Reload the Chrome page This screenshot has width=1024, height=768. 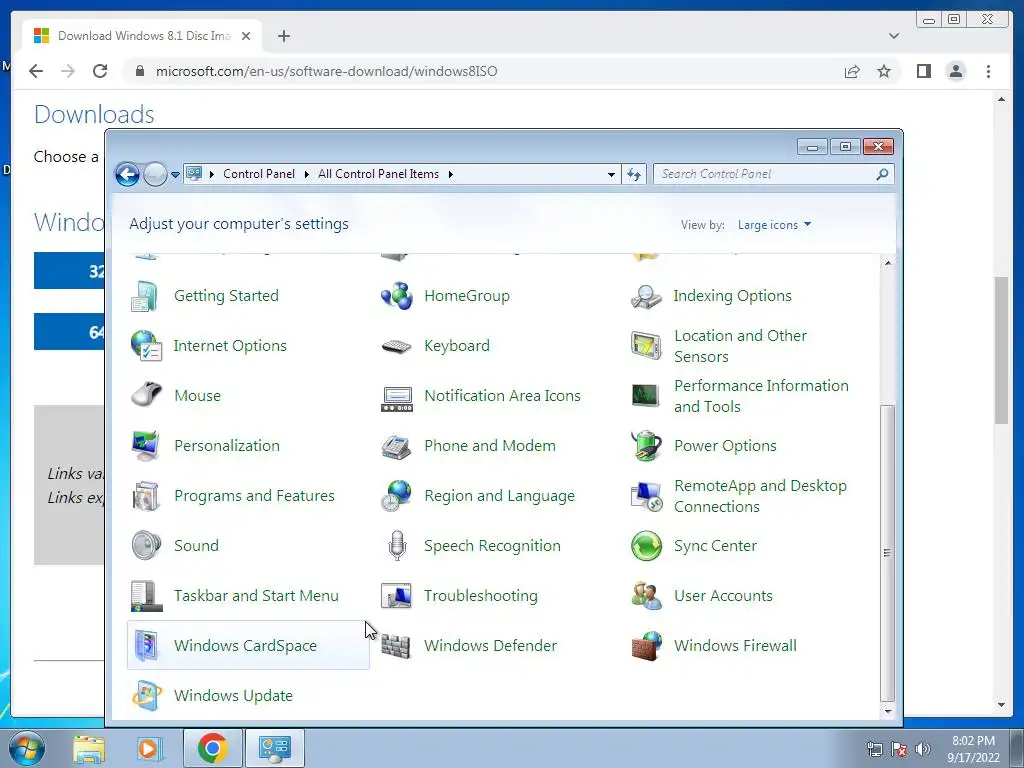click(x=100, y=71)
